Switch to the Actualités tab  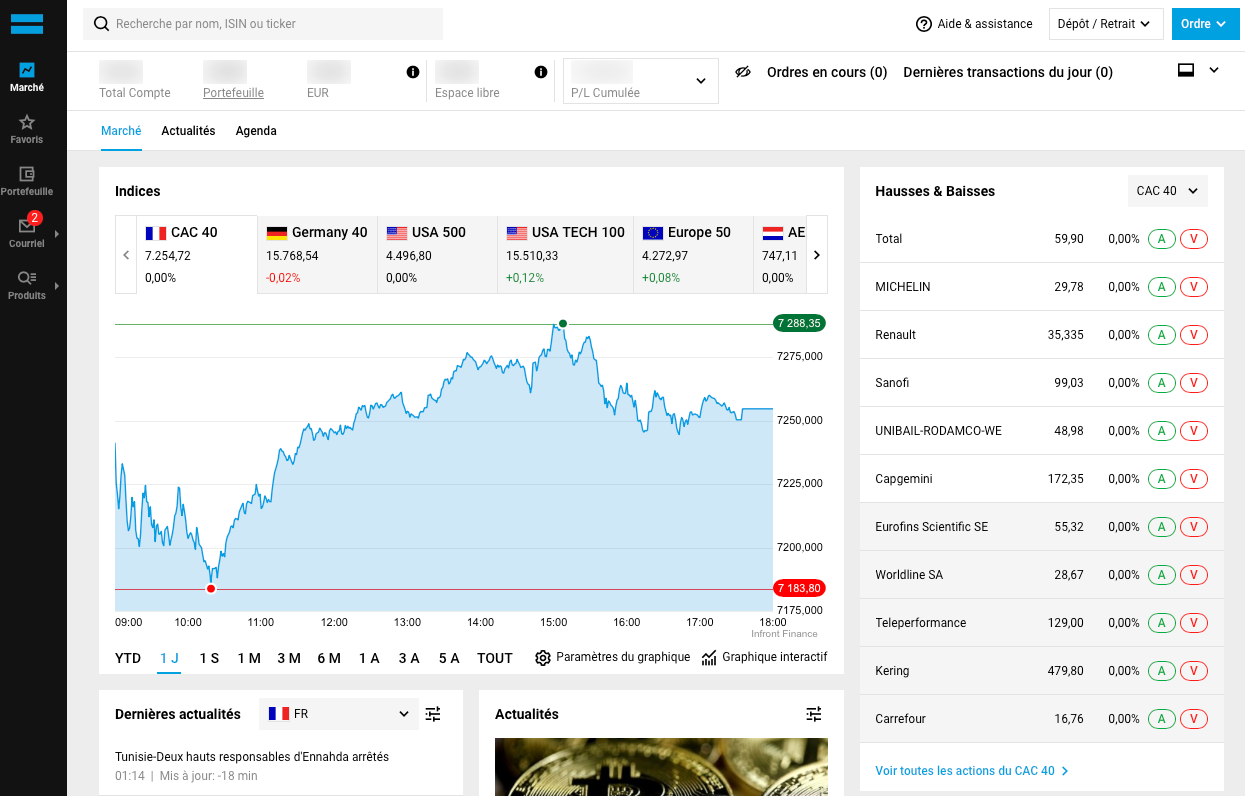pos(188,131)
